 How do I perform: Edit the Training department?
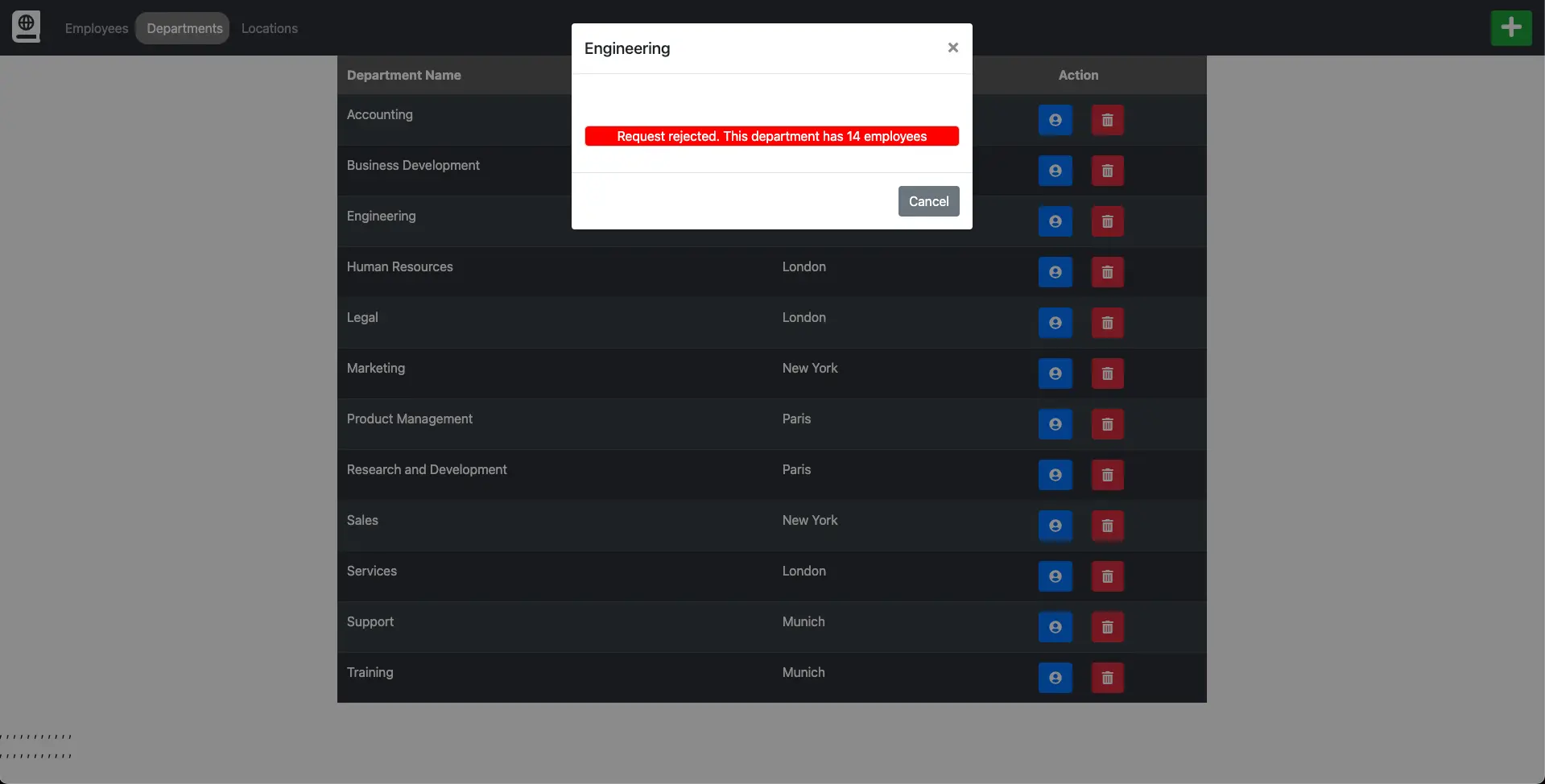coord(1055,678)
